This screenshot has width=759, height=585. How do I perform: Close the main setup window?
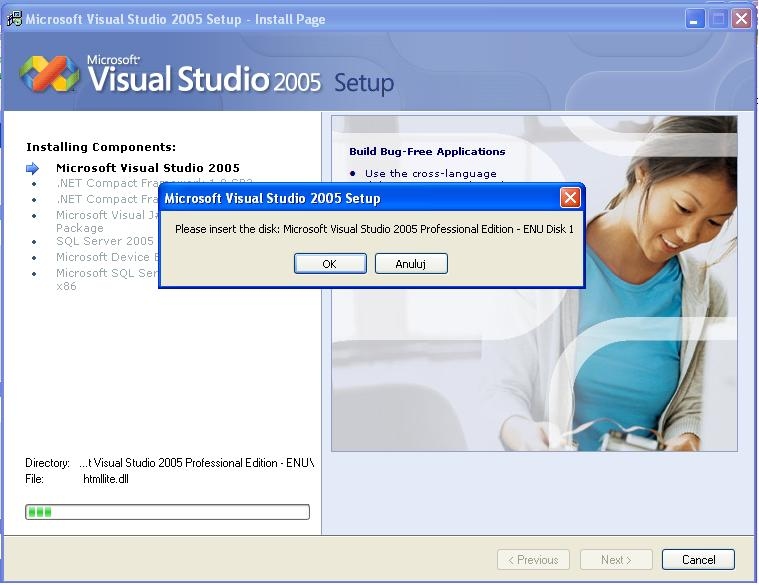point(741,19)
